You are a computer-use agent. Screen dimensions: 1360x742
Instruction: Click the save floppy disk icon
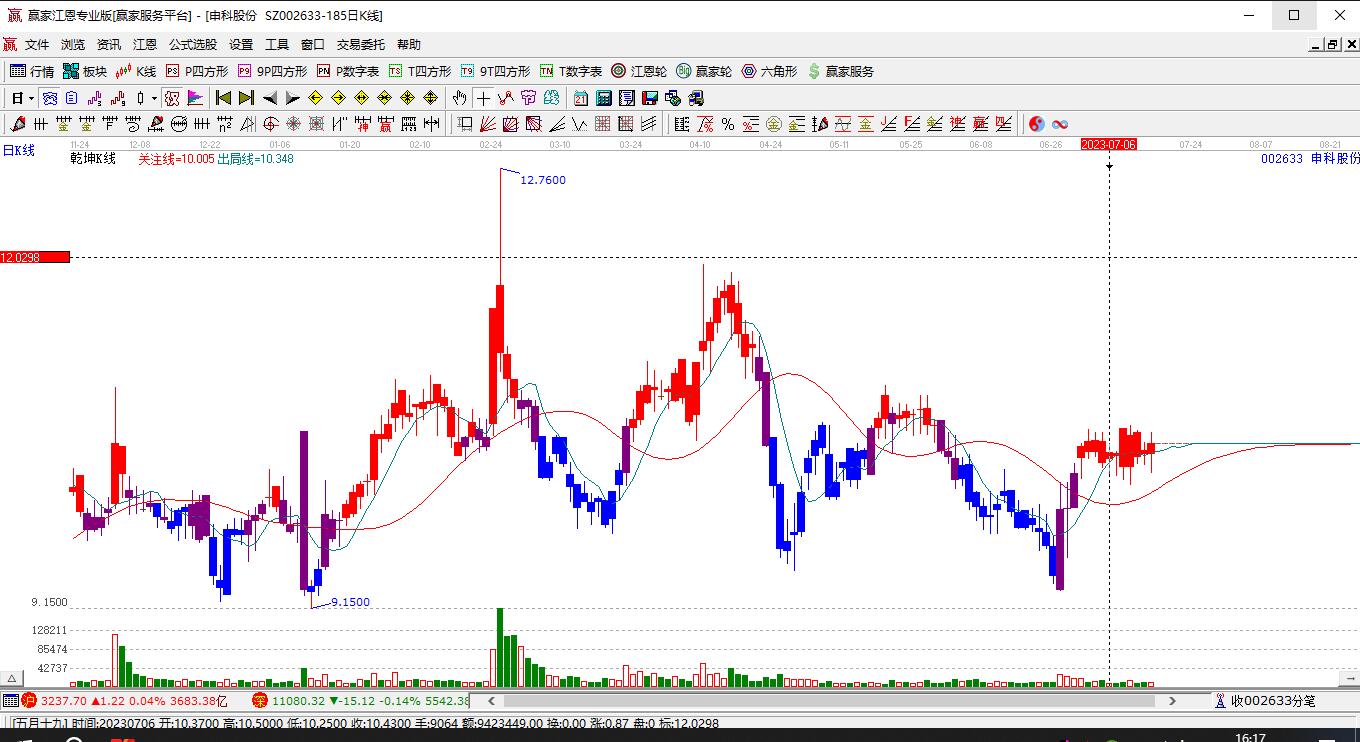point(650,98)
